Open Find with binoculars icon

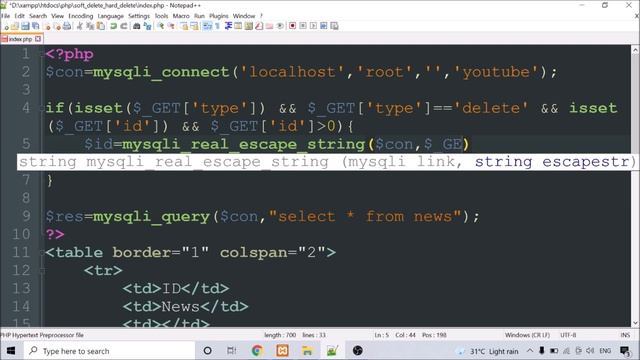pyautogui.click(x=137, y=26)
